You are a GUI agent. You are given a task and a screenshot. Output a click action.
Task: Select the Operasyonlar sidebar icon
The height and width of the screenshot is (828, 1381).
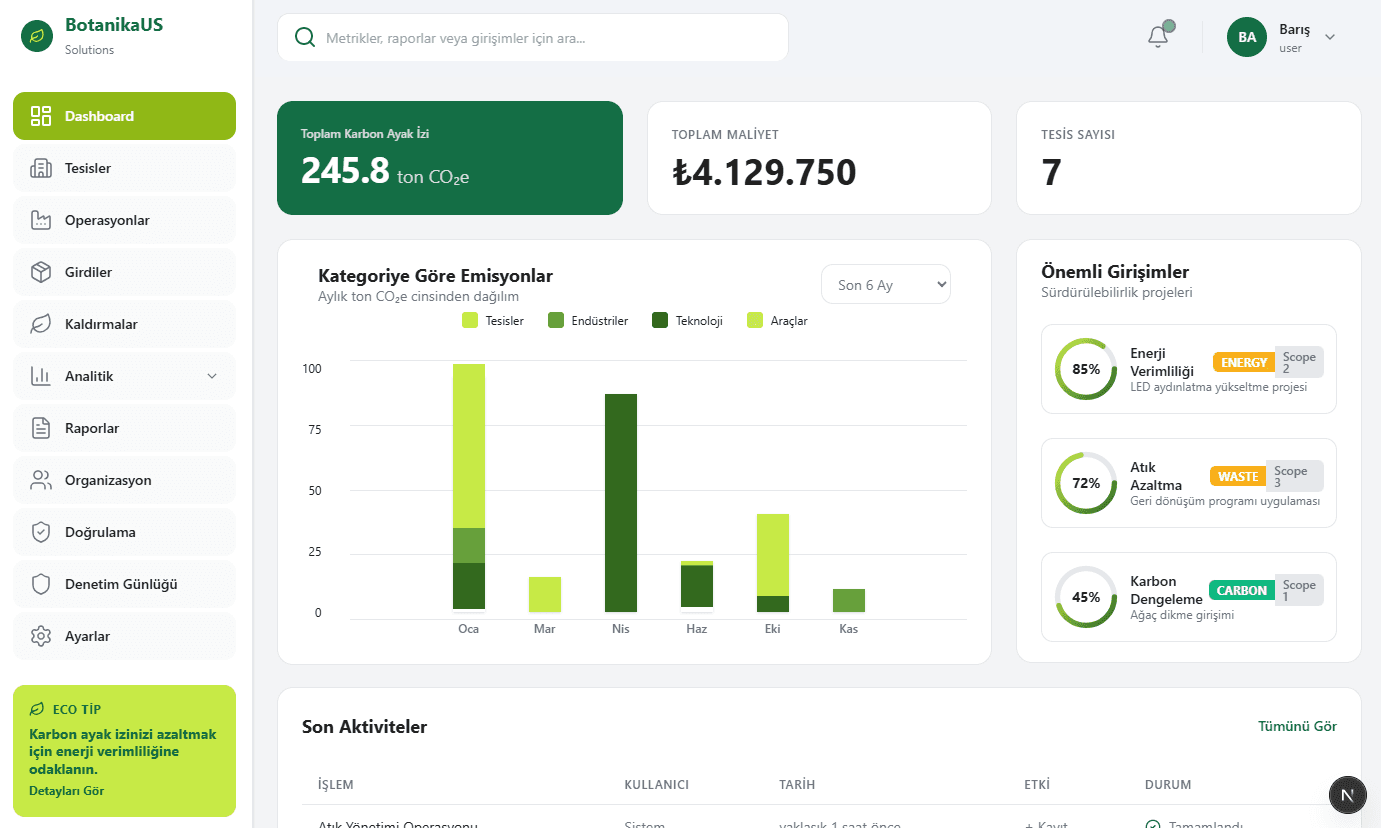[40, 219]
